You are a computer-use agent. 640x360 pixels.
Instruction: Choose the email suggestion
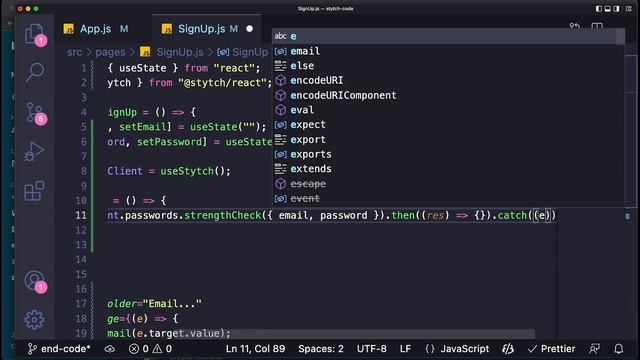click(448, 51)
